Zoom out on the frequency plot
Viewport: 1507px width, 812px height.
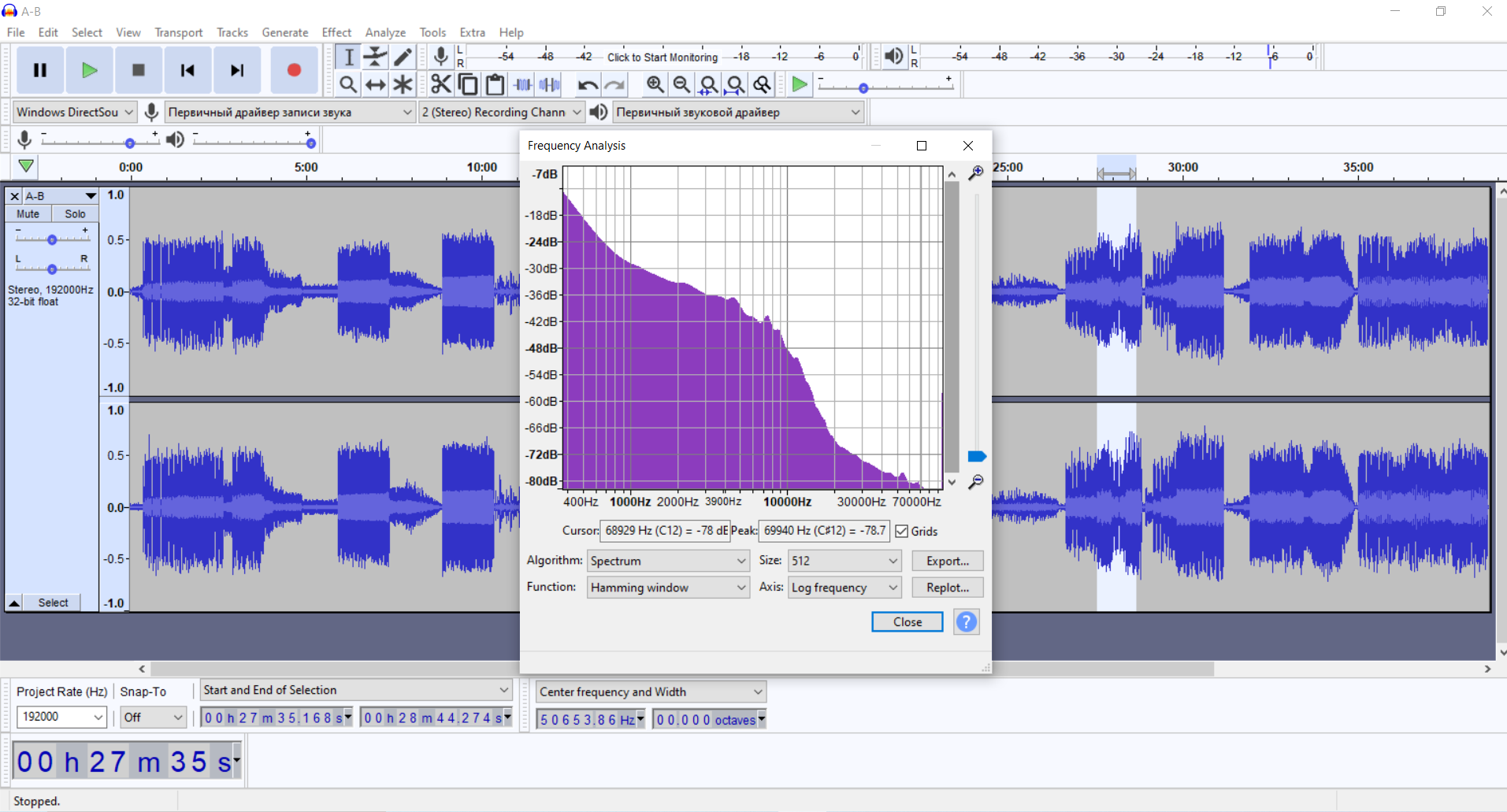976,481
